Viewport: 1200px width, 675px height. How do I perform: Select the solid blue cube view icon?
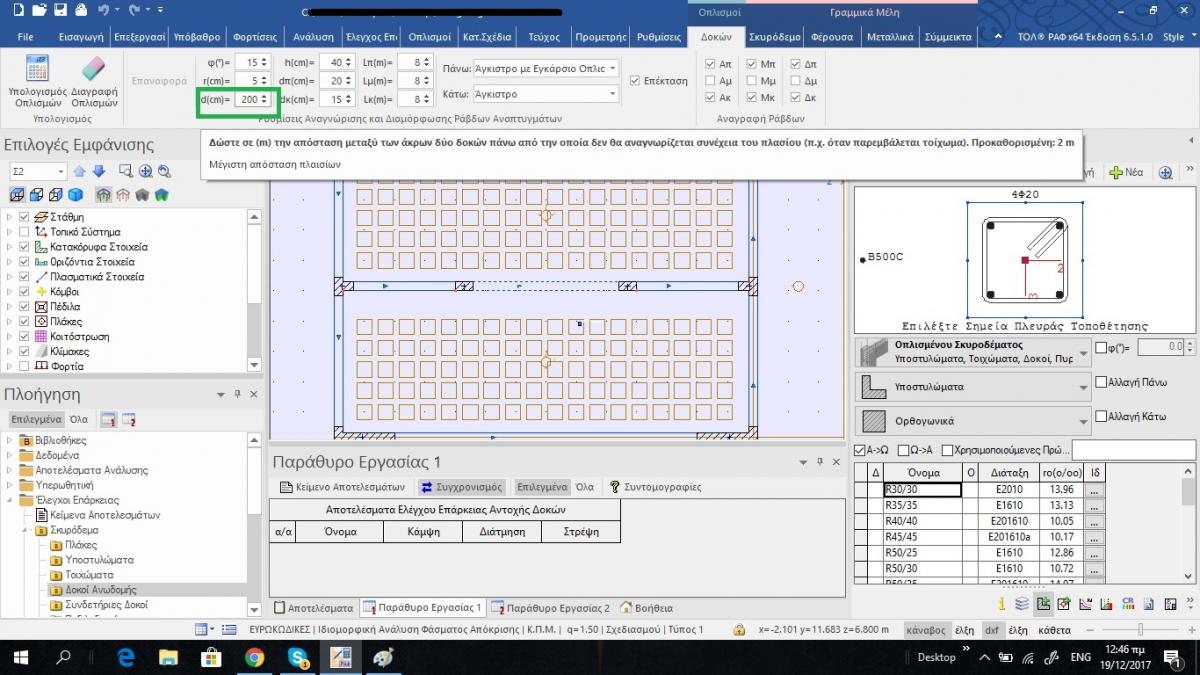(75, 194)
